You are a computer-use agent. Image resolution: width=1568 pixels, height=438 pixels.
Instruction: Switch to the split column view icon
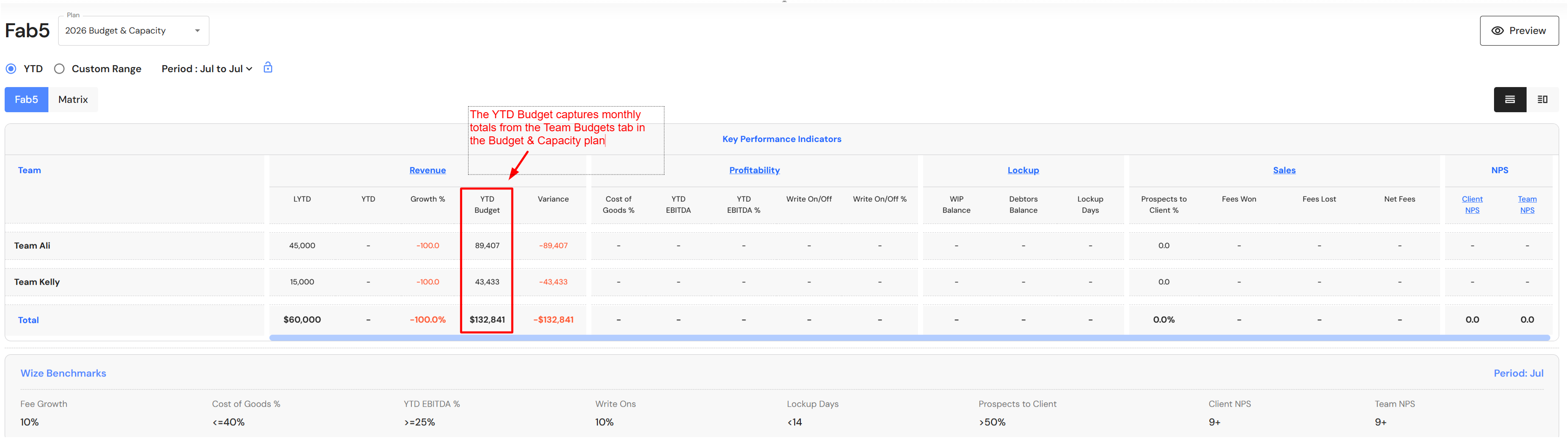coord(1542,99)
